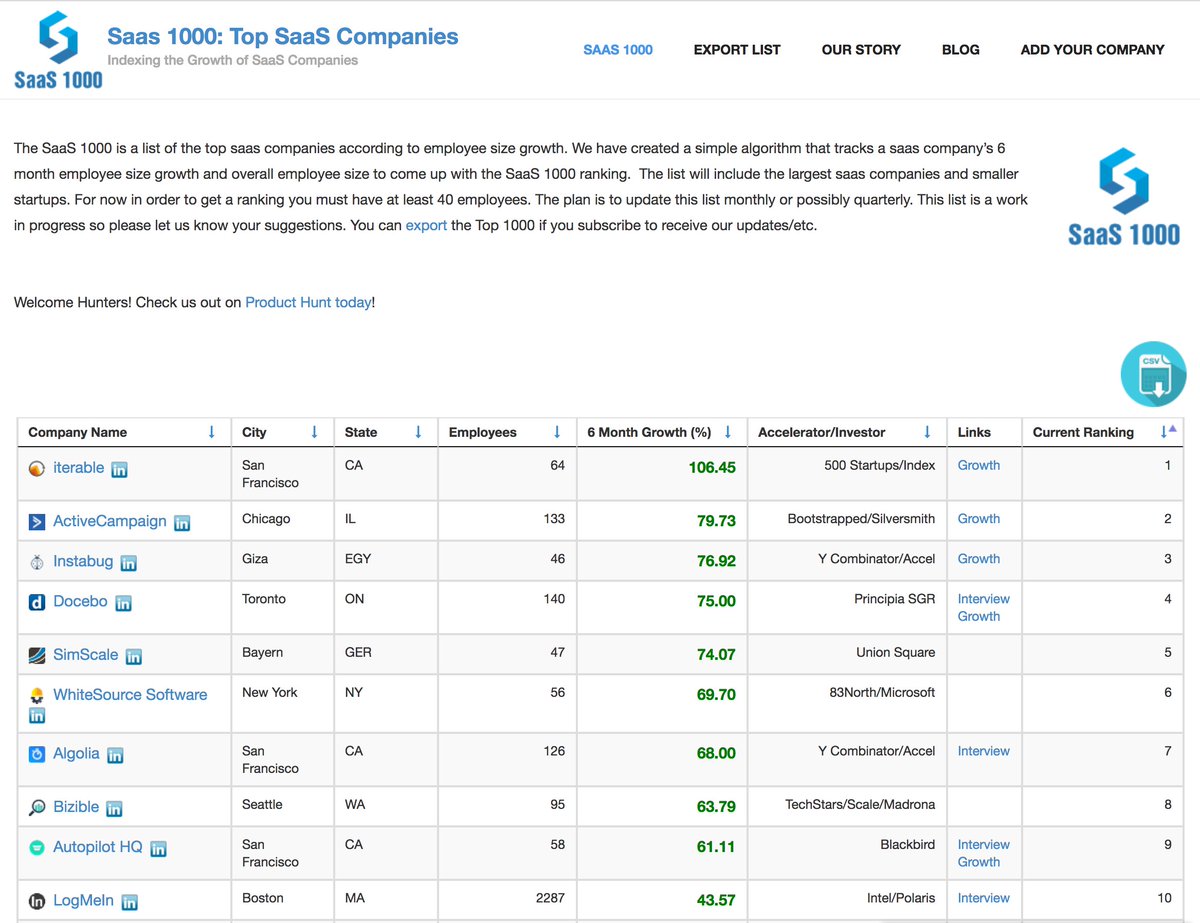
Task: Sort by Current Ranking arrow
Action: point(1167,432)
